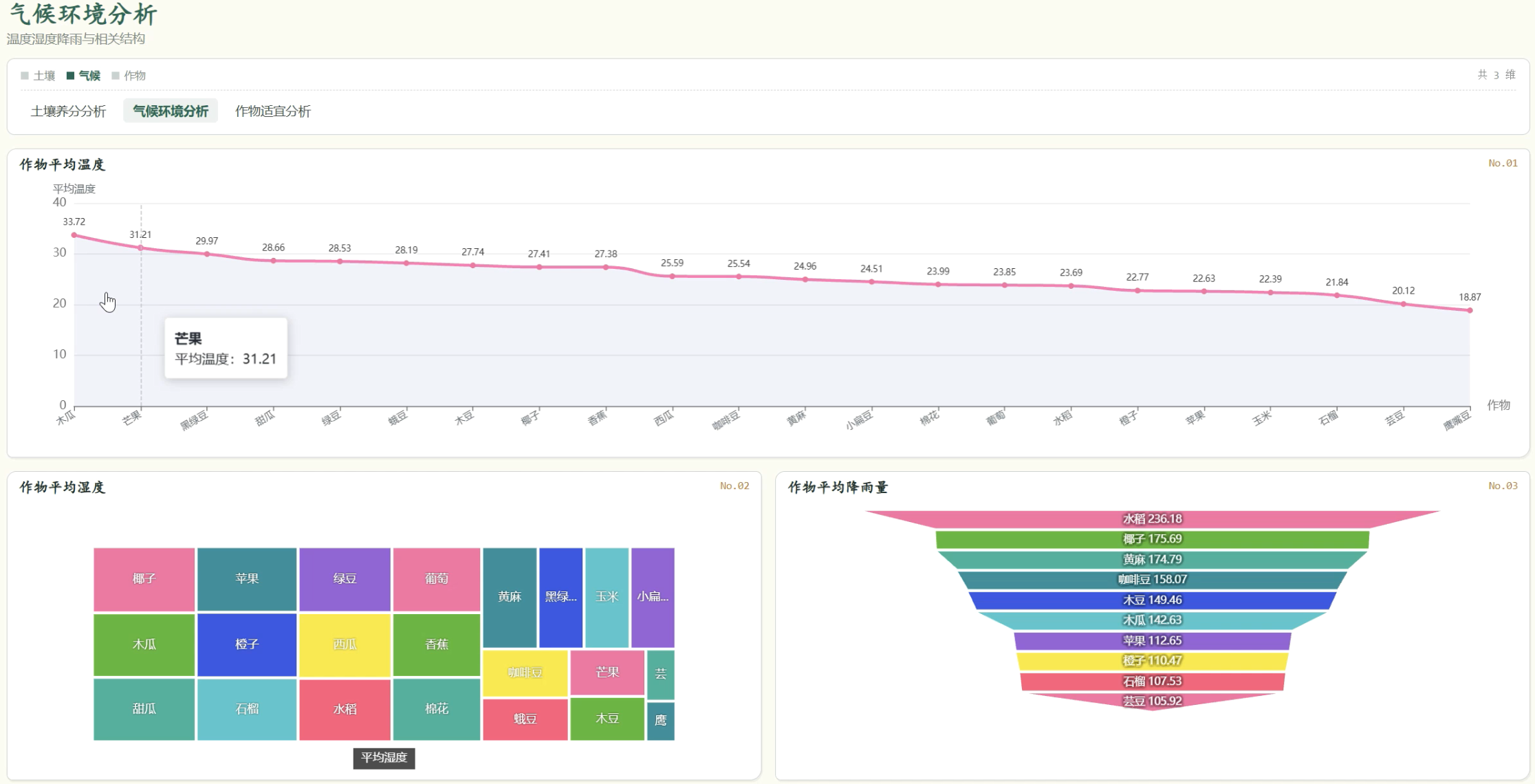Select the 咖啡豆 158.07 funnel bar
Screen dimensions: 1535x784
click(x=1152, y=580)
